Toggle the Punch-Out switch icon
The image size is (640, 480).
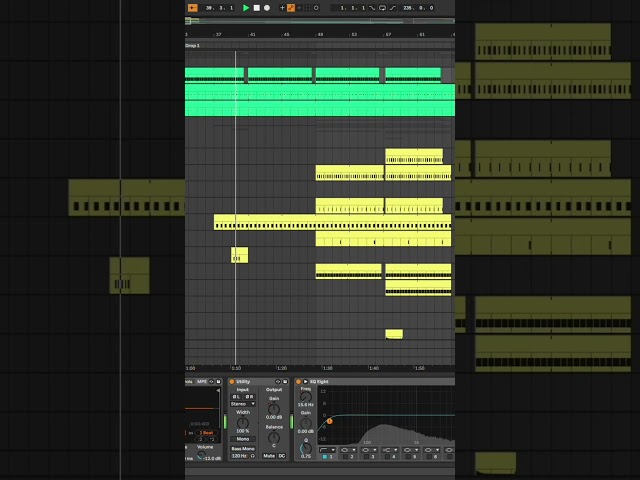(x=393, y=8)
